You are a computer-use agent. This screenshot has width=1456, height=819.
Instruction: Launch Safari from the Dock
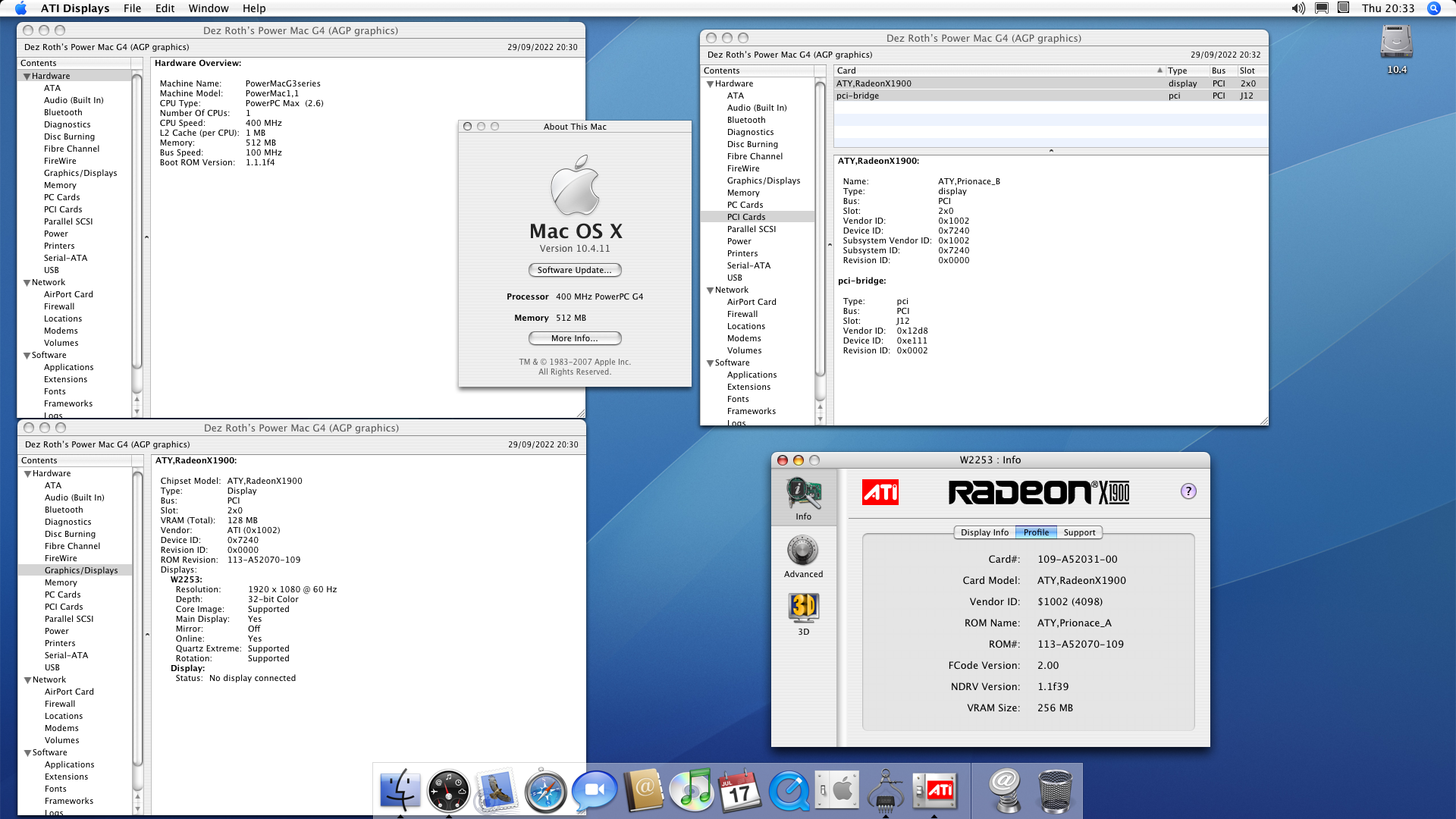546,790
